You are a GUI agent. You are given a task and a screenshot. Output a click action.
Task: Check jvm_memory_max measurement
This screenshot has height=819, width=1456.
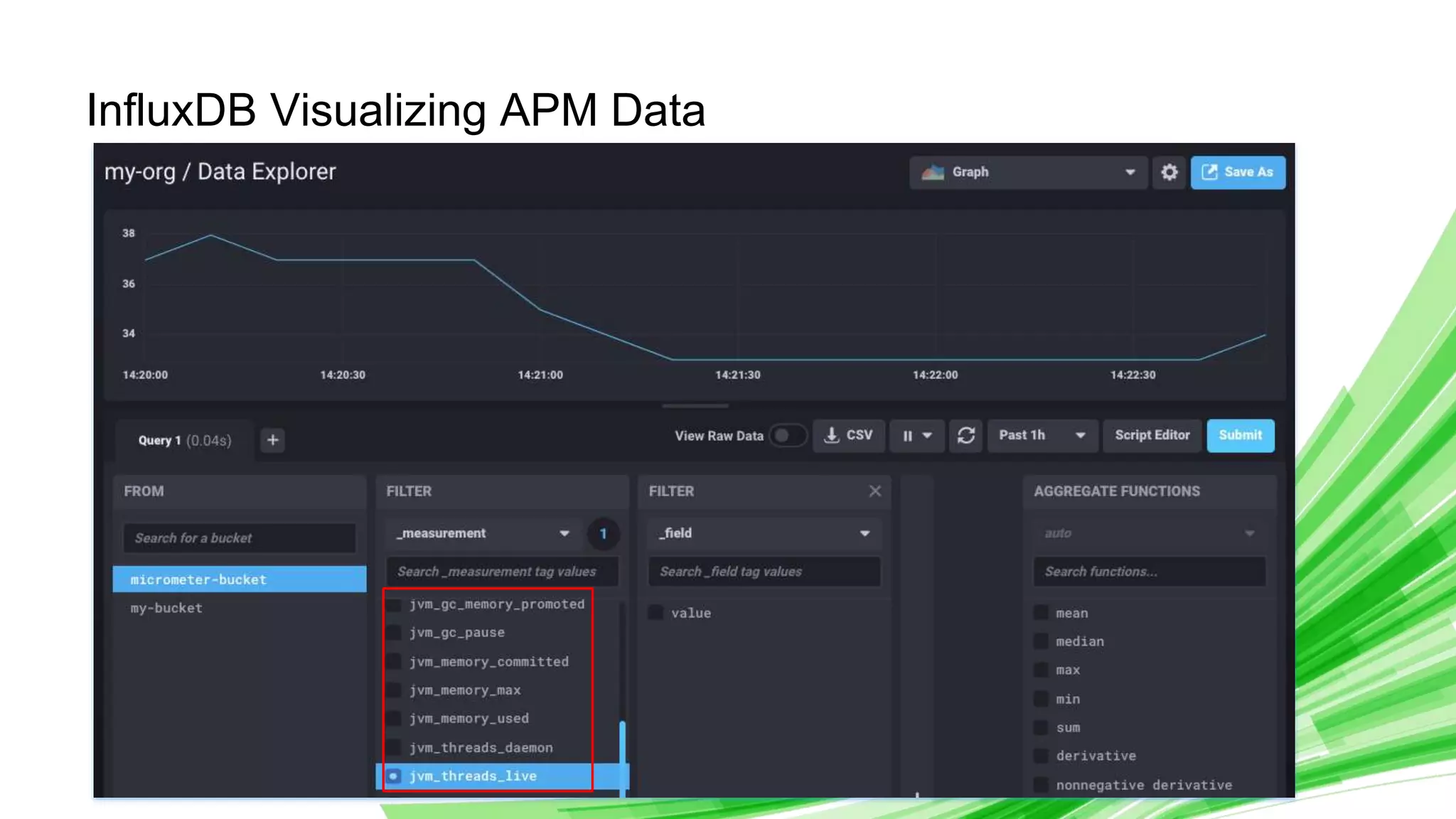coord(393,690)
